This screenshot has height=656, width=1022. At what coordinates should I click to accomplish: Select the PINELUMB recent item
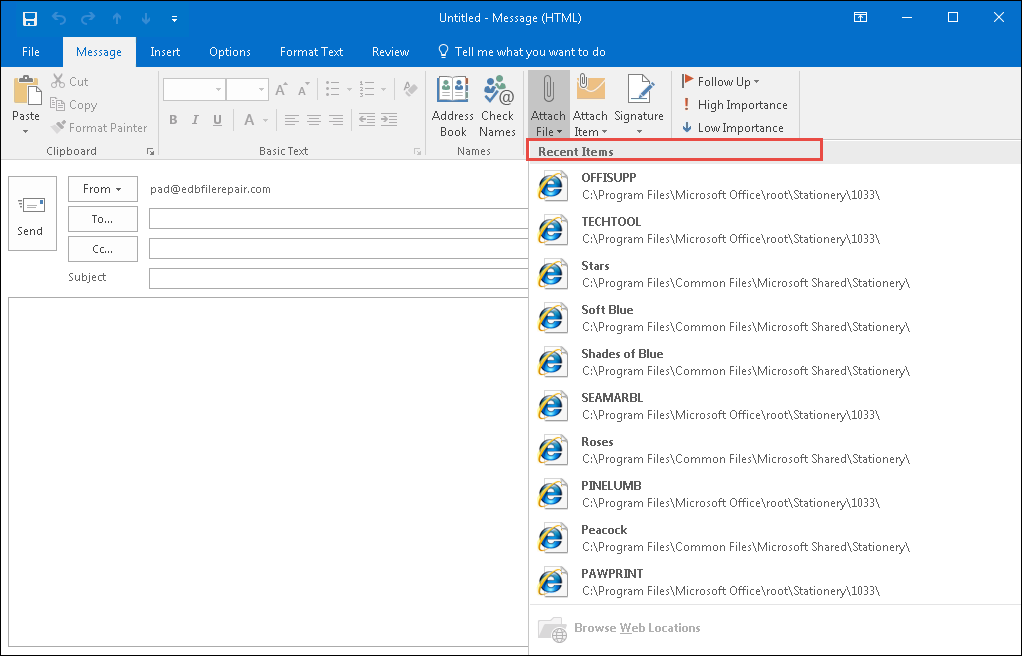tap(775, 494)
